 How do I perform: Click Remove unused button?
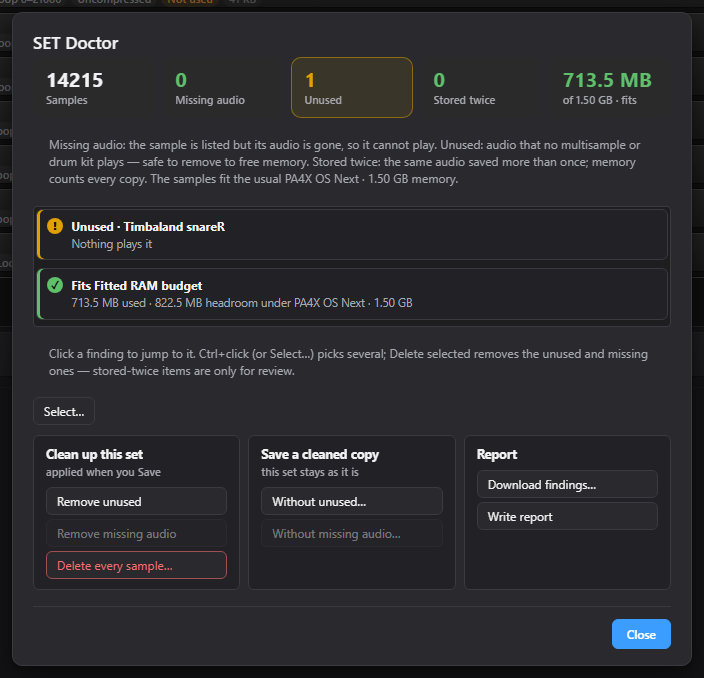pos(136,501)
